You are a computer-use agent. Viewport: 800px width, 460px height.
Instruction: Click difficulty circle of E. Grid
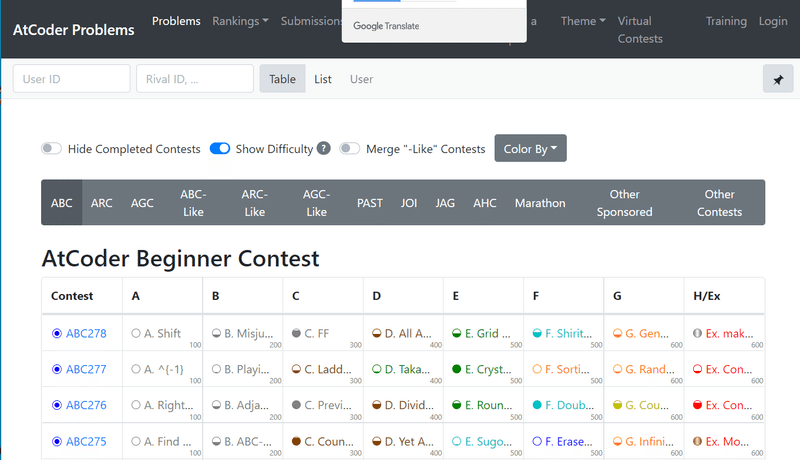pyautogui.click(x=457, y=333)
